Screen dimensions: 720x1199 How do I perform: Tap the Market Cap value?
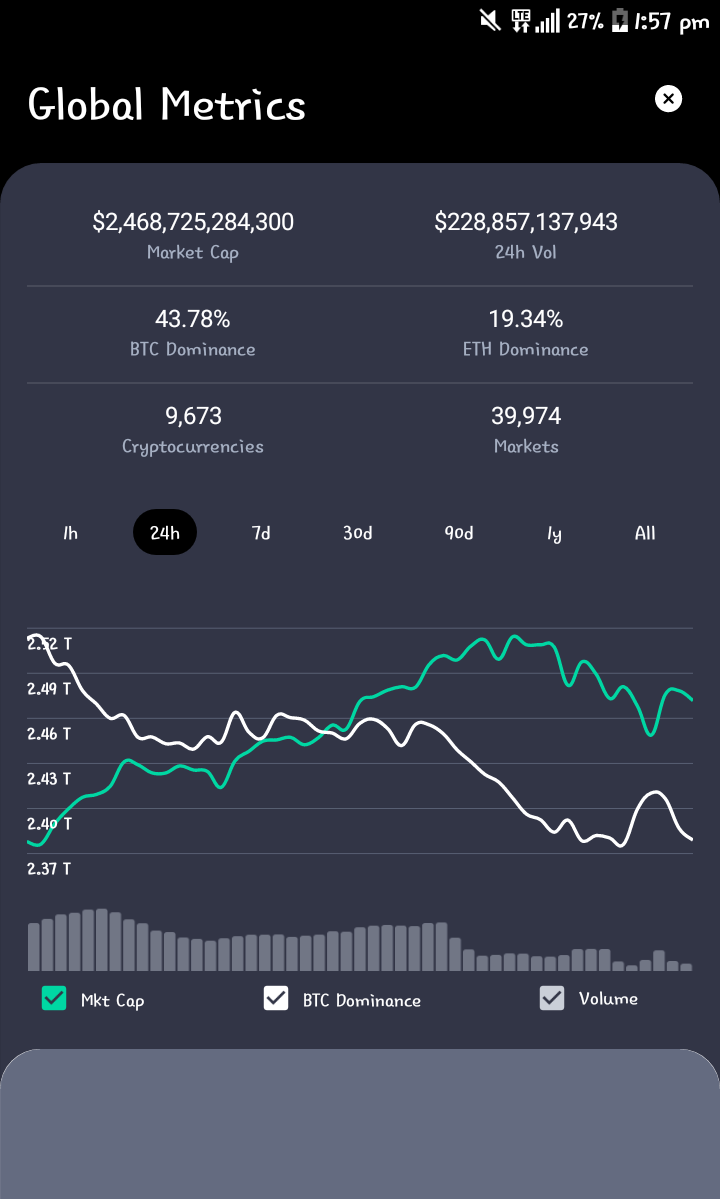193,222
